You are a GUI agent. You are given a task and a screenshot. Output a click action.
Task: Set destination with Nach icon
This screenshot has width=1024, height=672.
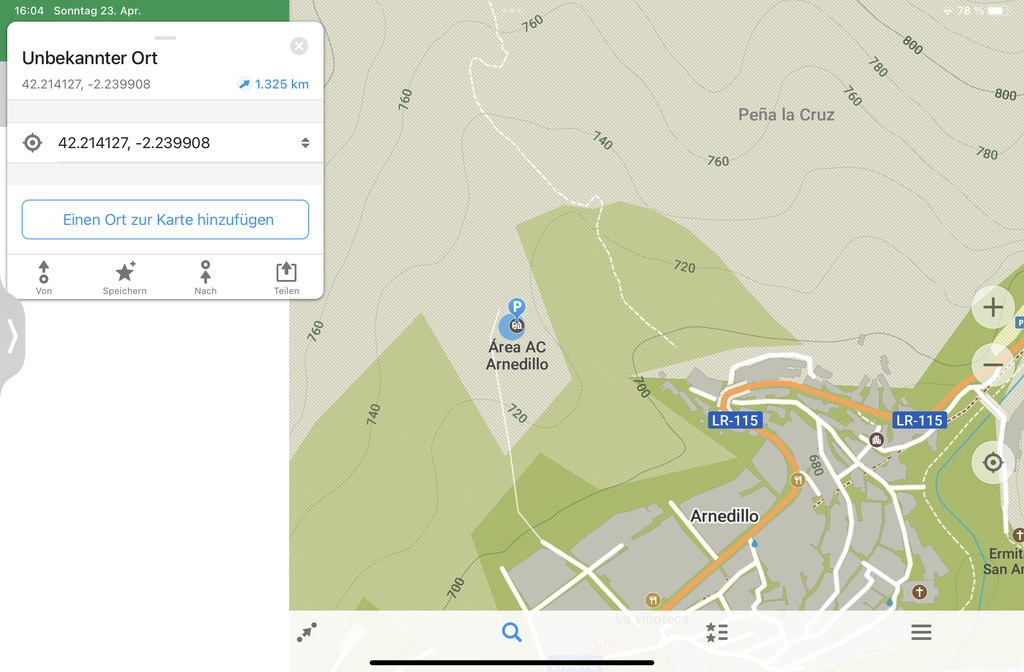[x=205, y=278]
